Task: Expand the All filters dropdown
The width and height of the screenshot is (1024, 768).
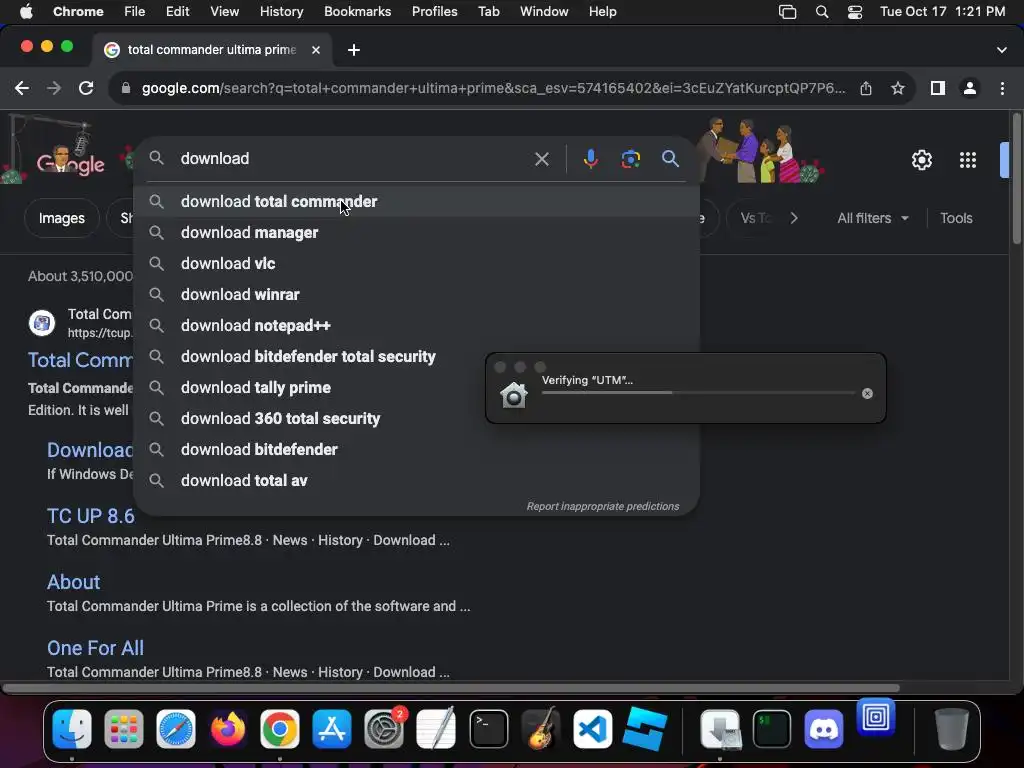Action: pos(872,218)
